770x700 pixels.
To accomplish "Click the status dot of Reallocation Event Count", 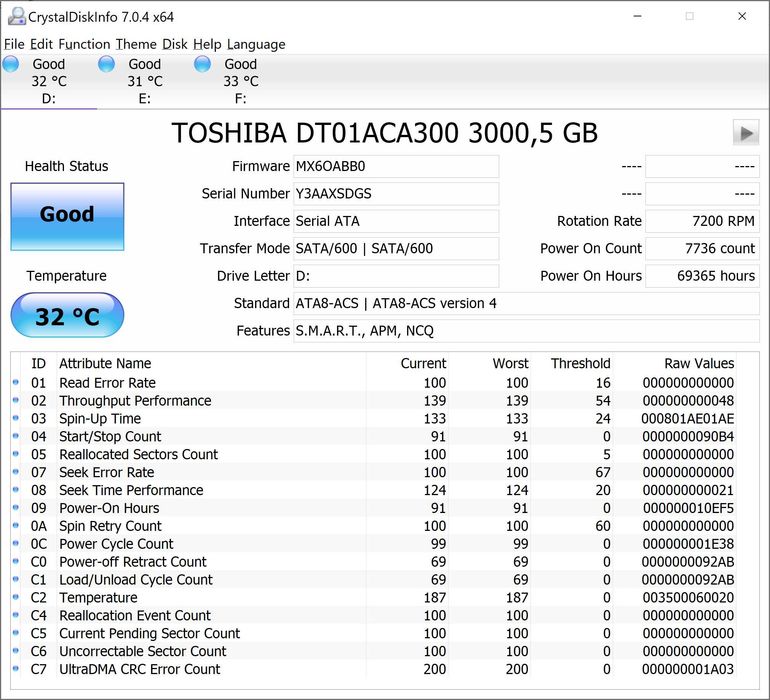I will (16, 615).
